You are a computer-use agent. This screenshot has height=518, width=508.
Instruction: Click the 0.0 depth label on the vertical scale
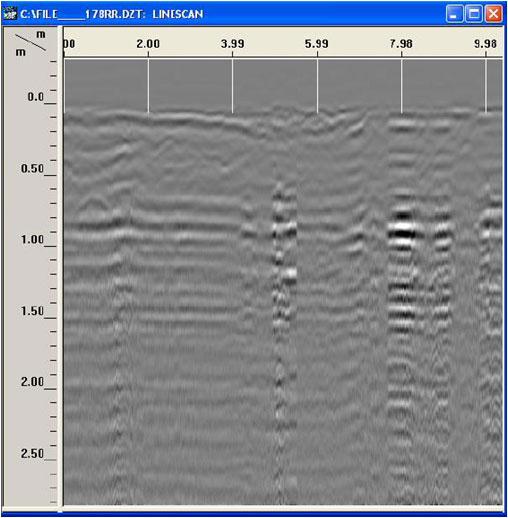pos(35,97)
